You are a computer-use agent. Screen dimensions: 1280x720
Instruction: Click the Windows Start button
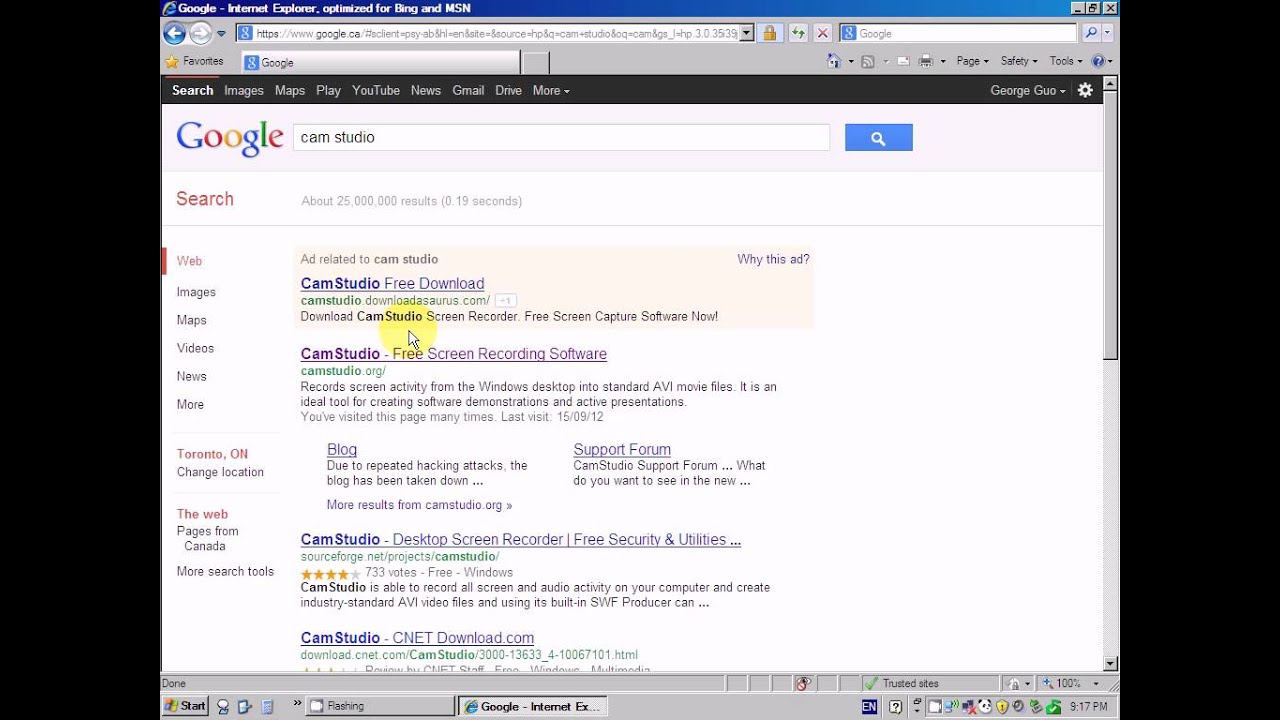[185, 706]
